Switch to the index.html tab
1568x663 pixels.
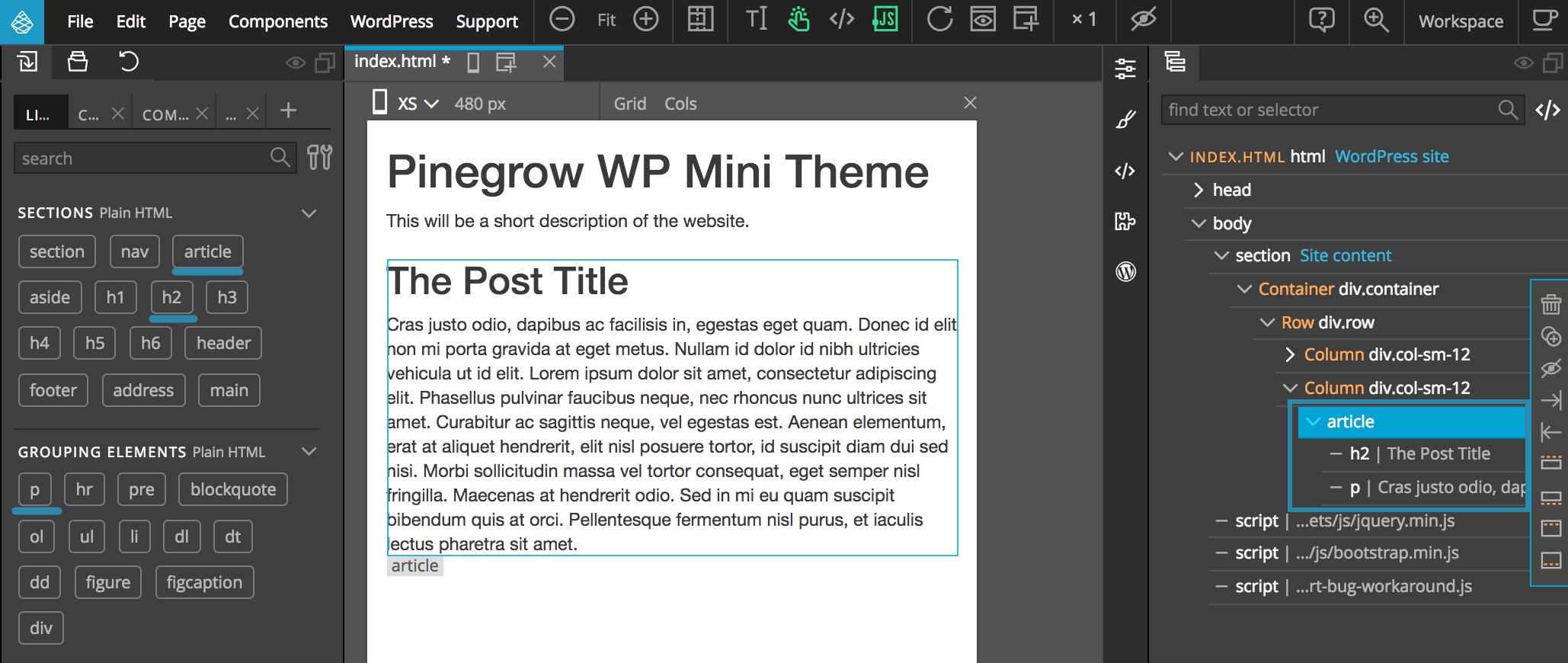pyautogui.click(x=402, y=62)
